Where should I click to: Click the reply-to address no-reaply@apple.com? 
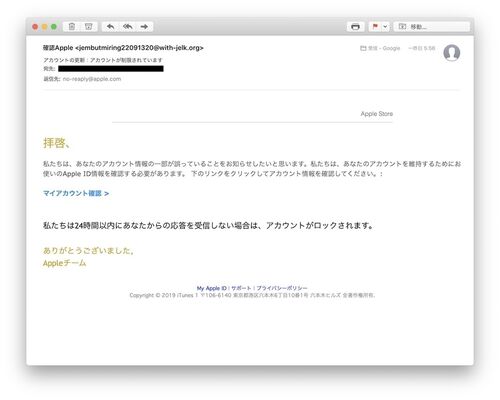92,79
